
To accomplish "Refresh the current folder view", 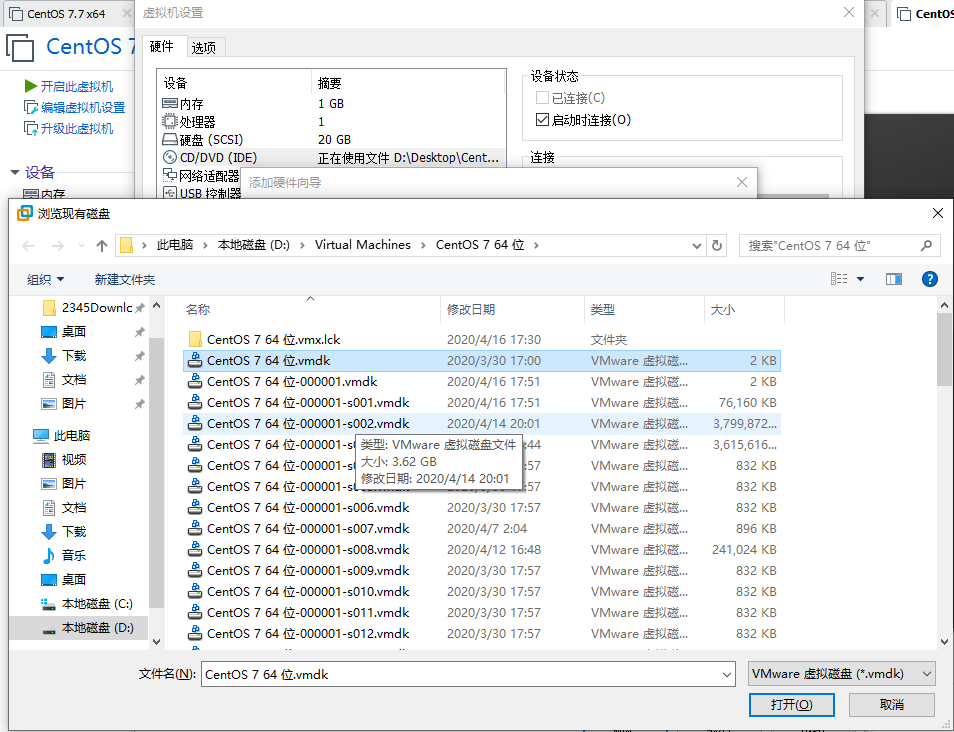I will (717, 245).
